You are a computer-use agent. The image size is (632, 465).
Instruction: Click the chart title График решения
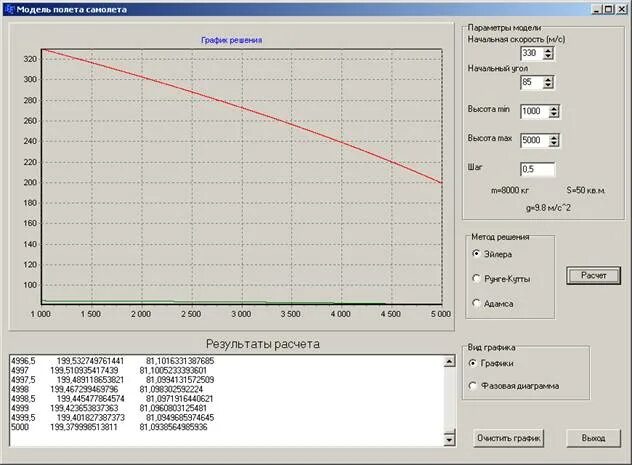[232, 40]
